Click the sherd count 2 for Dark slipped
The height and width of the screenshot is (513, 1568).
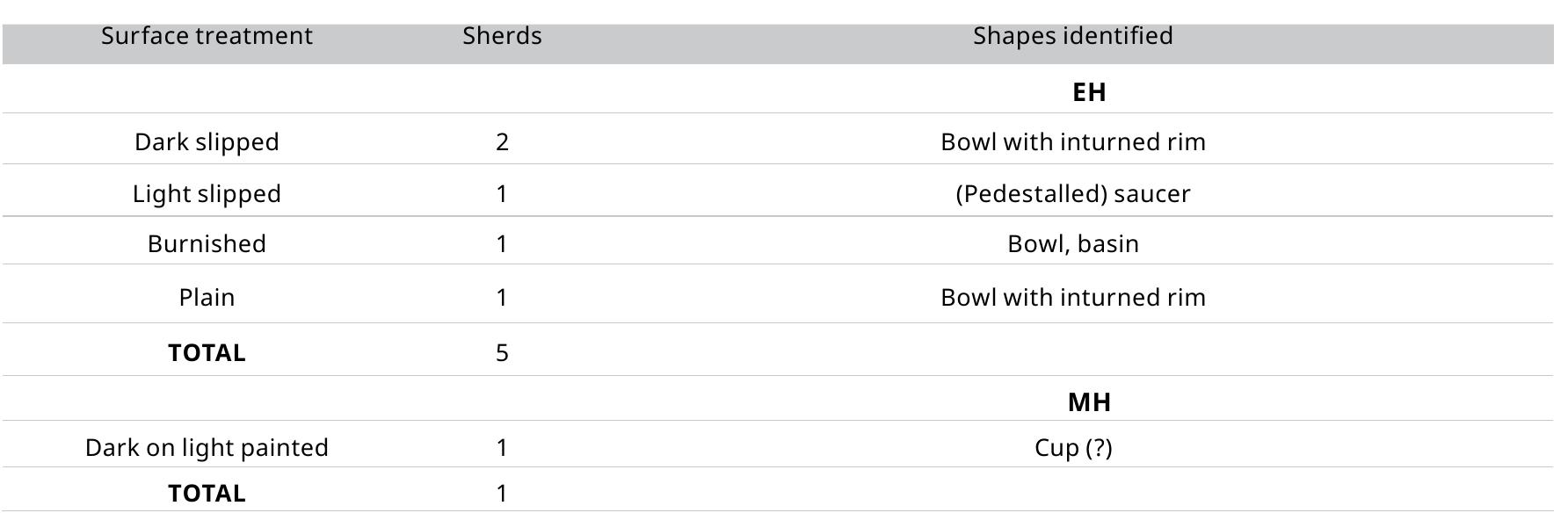[x=502, y=142]
